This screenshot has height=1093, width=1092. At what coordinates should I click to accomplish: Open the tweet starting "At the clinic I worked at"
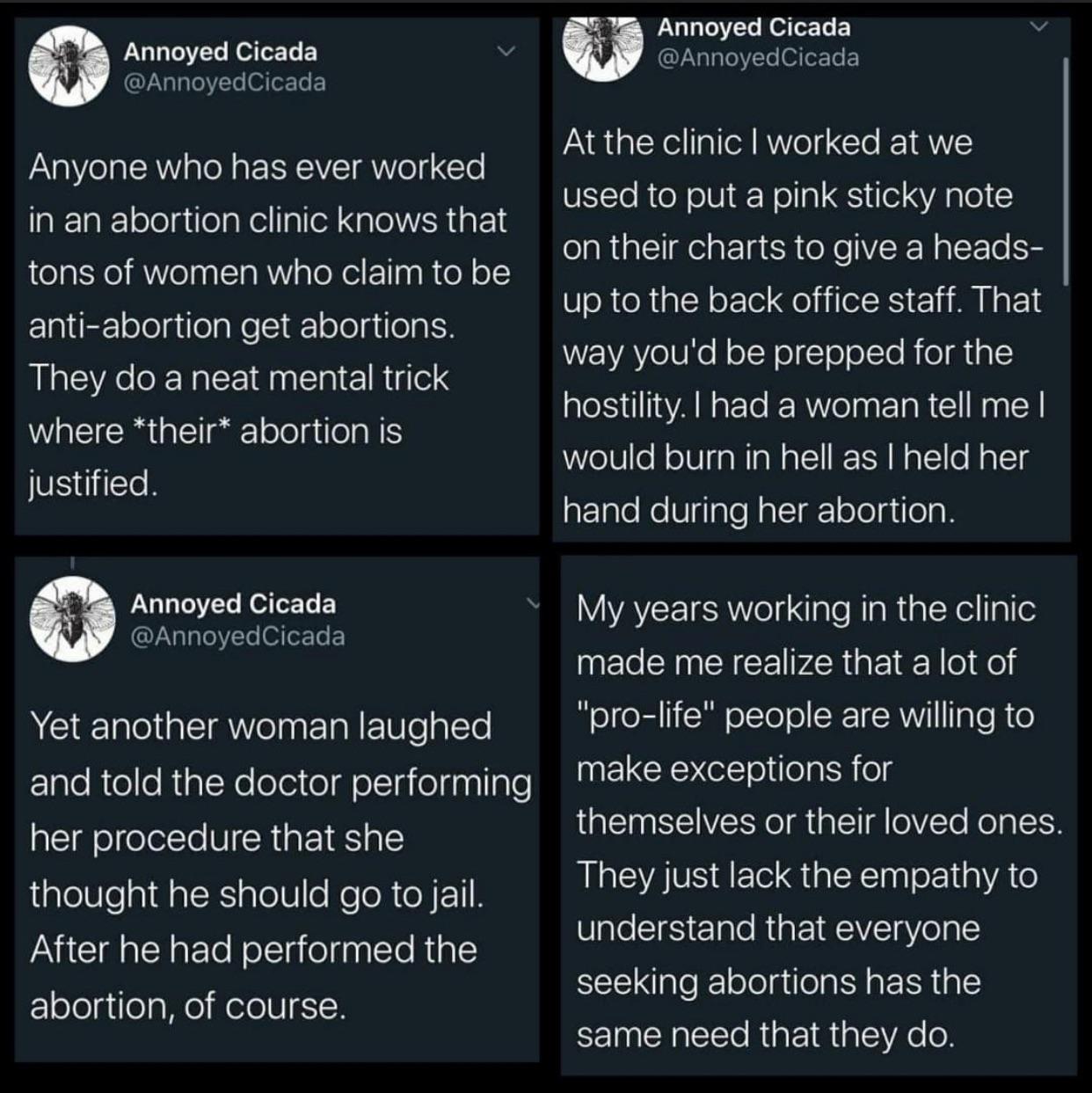coord(802,325)
